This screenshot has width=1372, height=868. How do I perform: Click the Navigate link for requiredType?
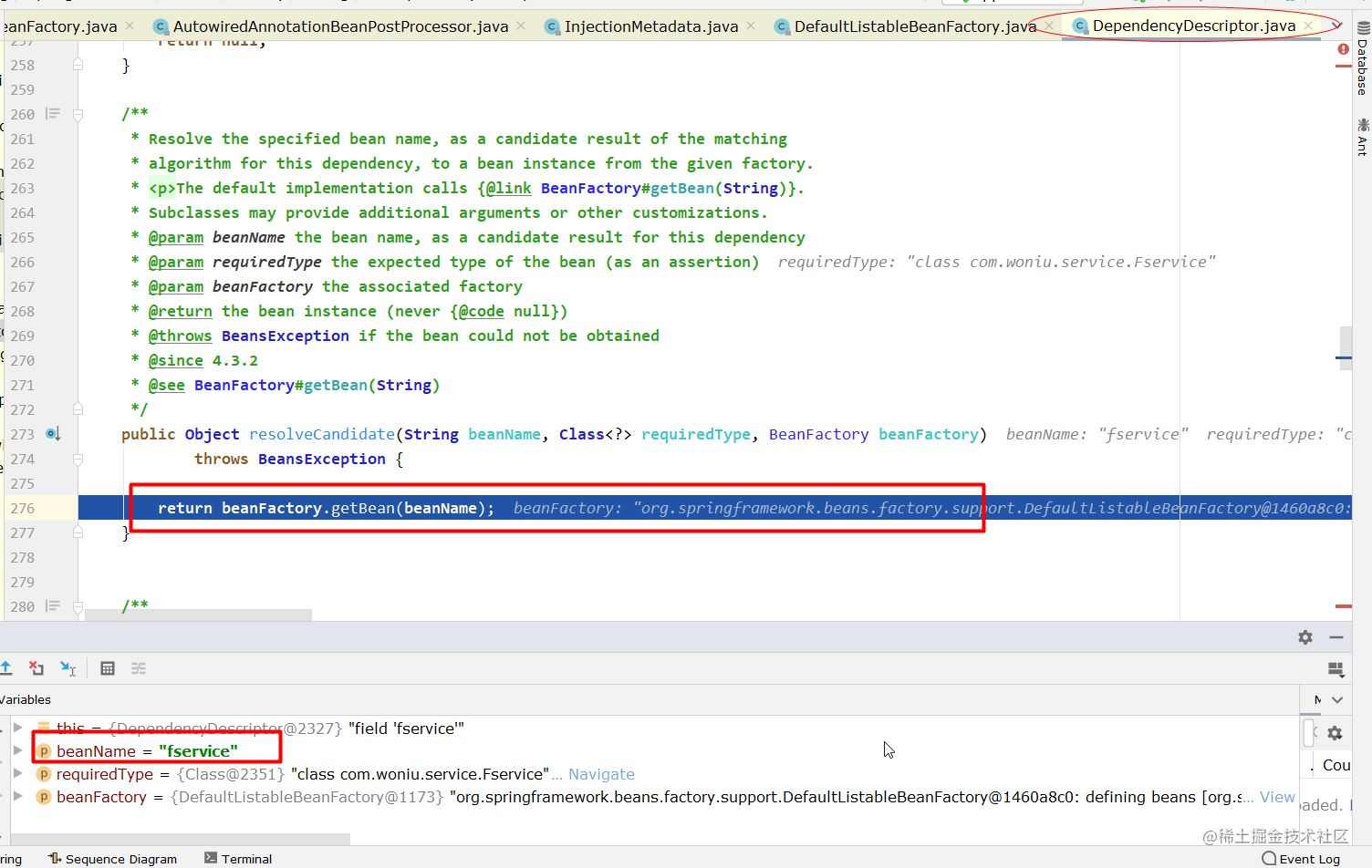point(601,774)
